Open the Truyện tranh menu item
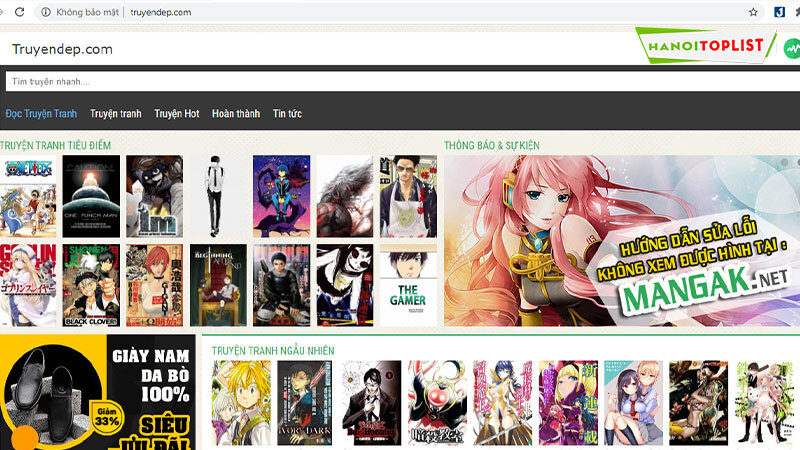The width and height of the screenshot is (800, 450). pyautogui.click(x=116, y=113)
